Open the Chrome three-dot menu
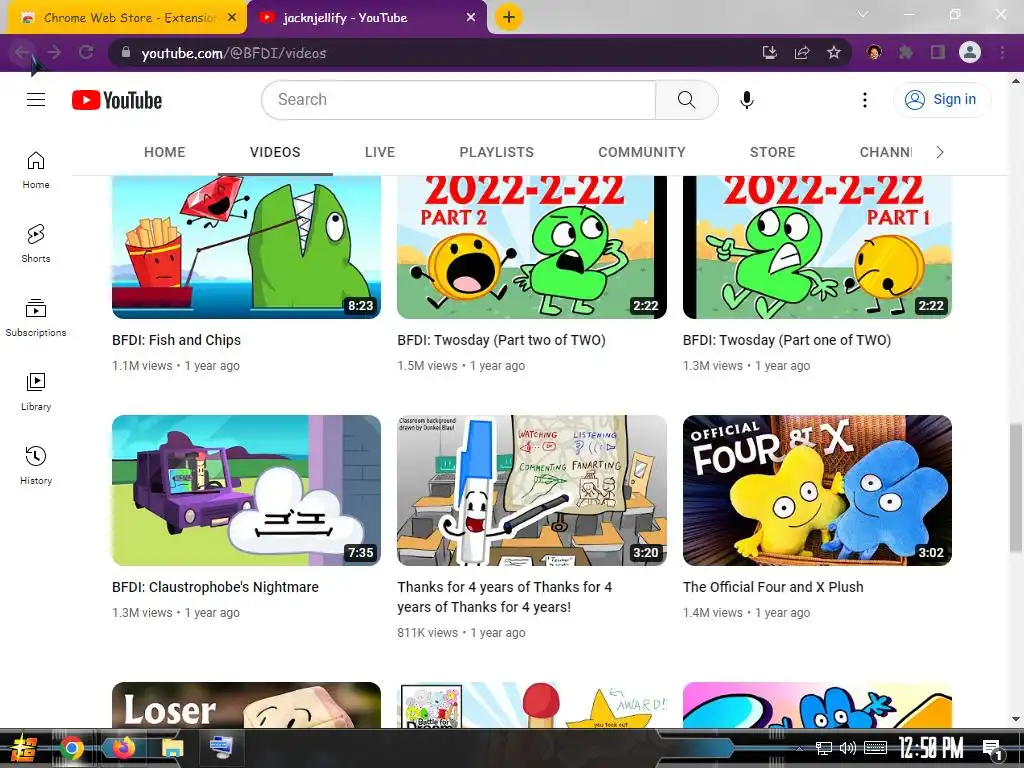1024x768 pixels. click(1002, 52)
